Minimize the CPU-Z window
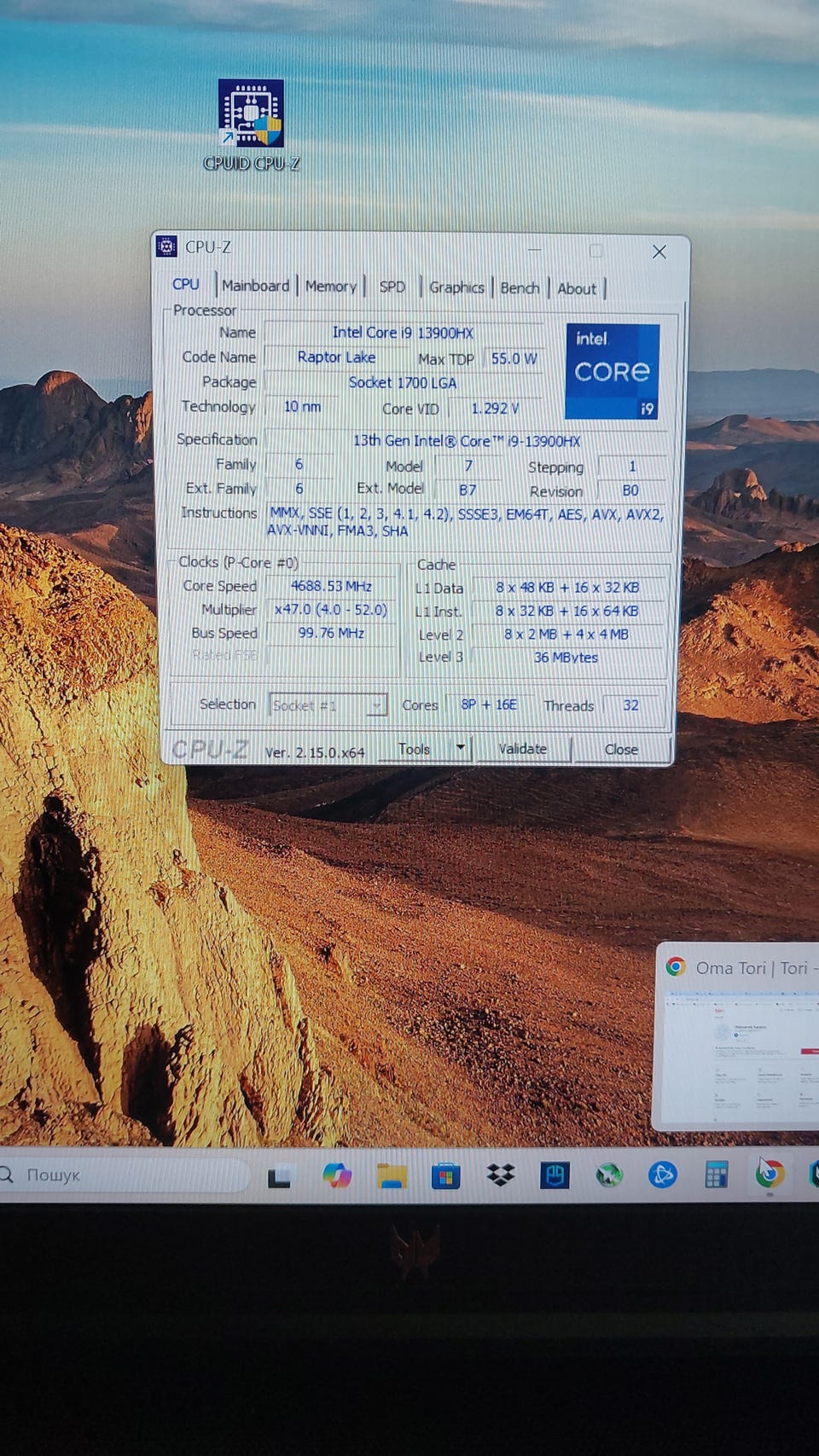The width and height of the screenshot is (819, 1456). [535, 250]
